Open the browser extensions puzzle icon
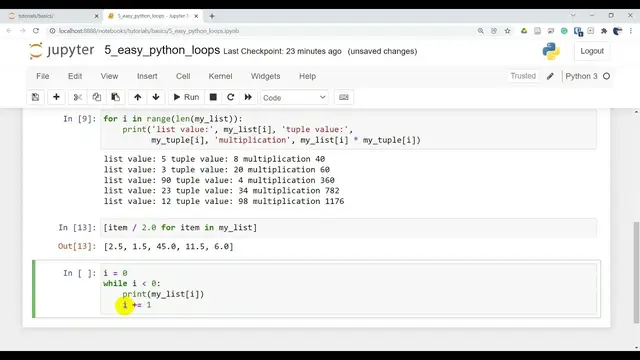Viewport: 640px width, 360px height. 604,31
